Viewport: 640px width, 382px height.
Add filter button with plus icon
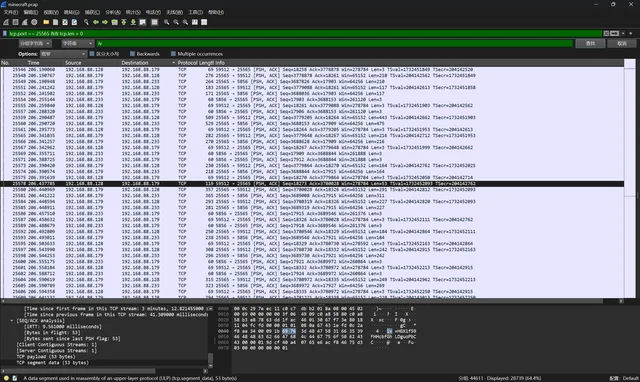tap(631, 33)
